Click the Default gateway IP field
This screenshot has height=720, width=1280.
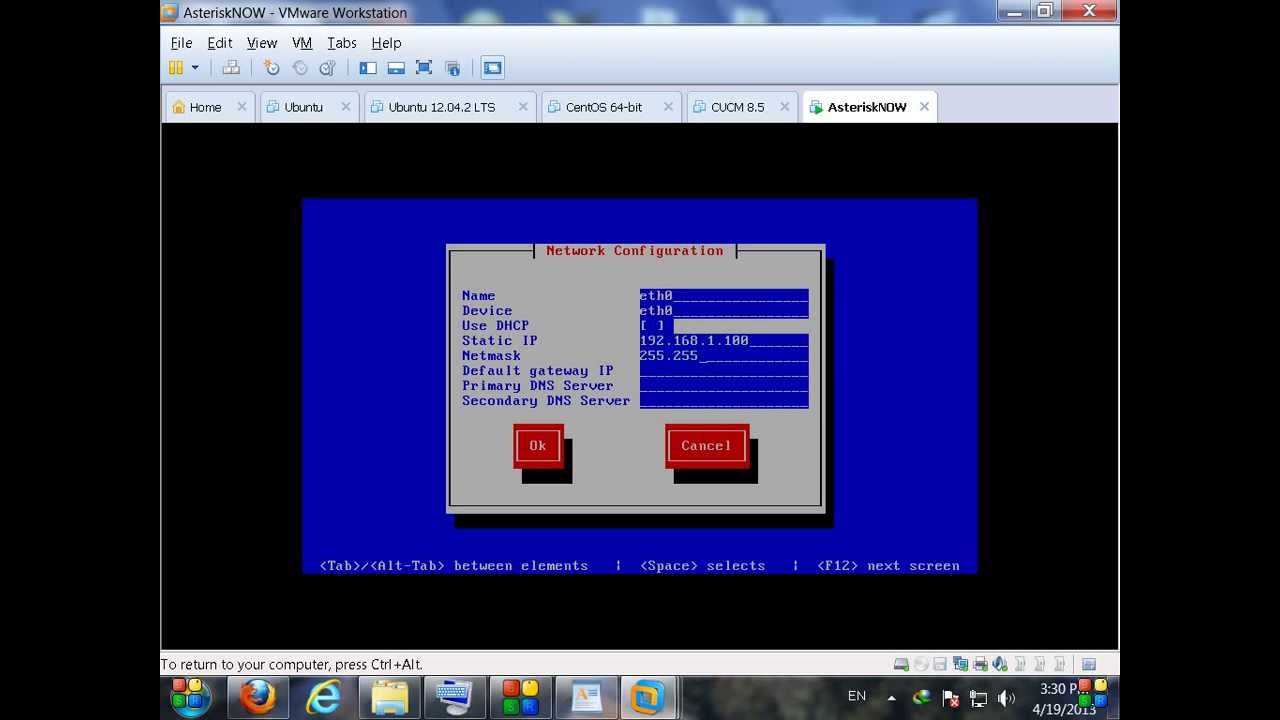tap(724, 371)
